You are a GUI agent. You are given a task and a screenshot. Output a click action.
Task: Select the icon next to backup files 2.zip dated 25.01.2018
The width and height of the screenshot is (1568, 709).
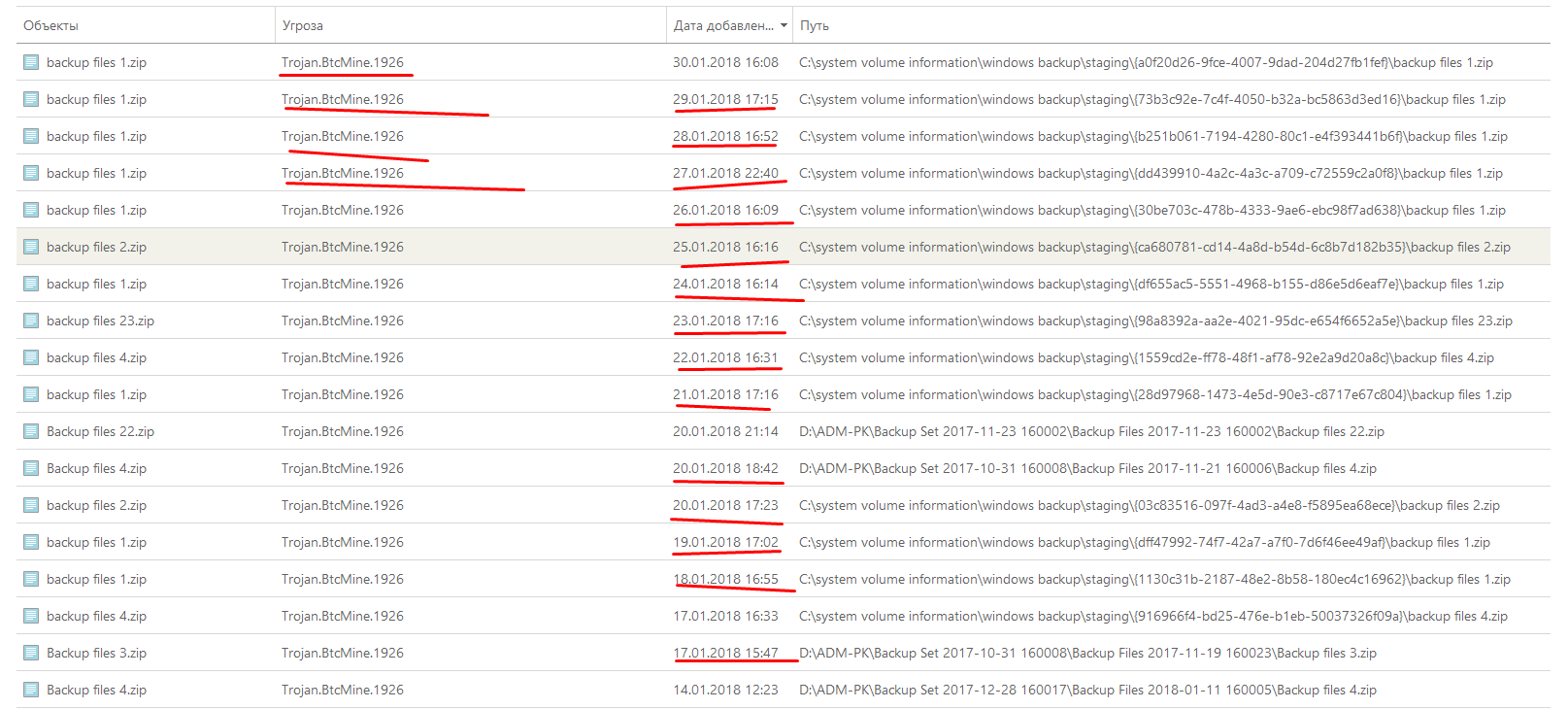(x=31, y=247)
